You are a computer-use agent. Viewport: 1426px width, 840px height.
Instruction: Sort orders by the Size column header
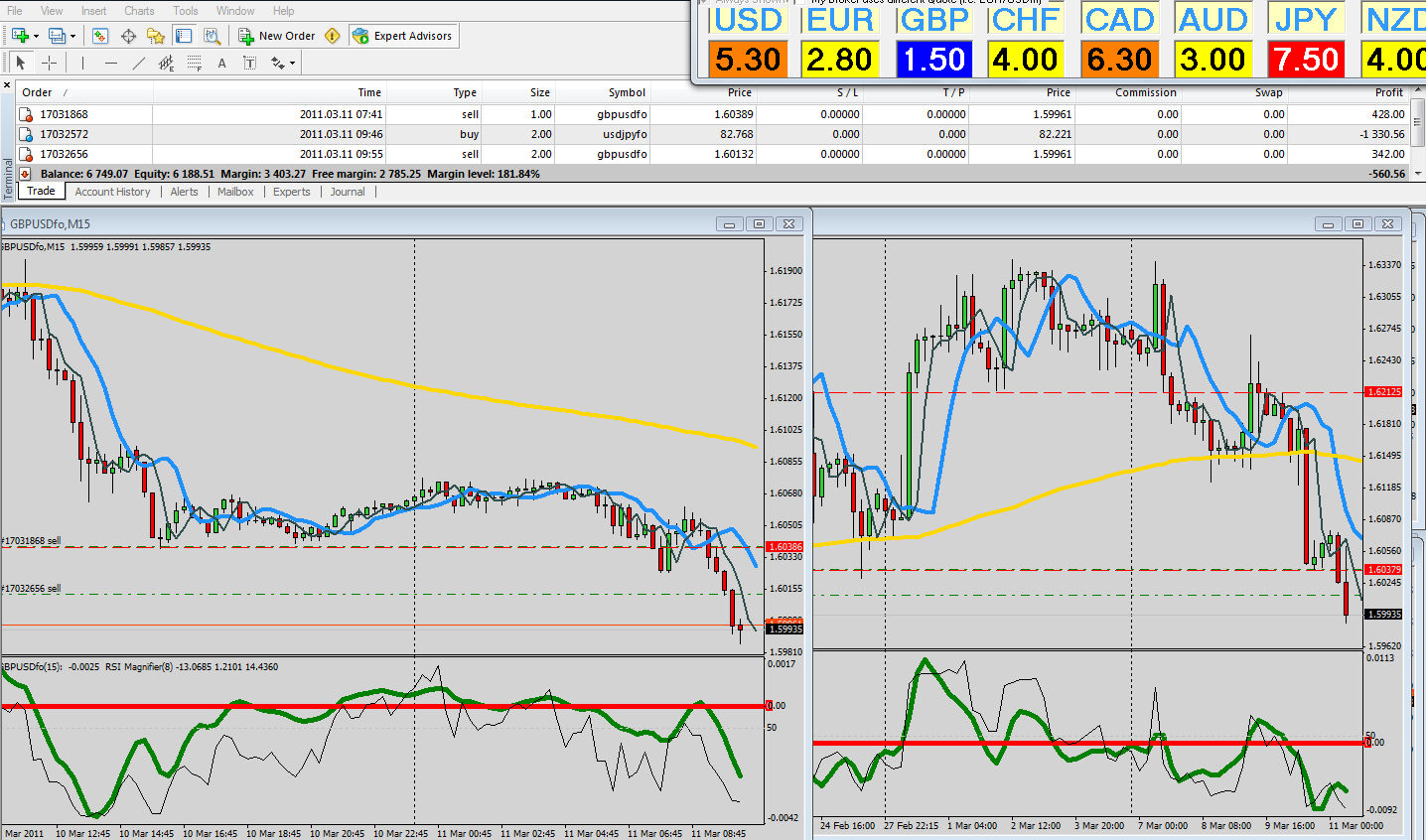[517, 92]
